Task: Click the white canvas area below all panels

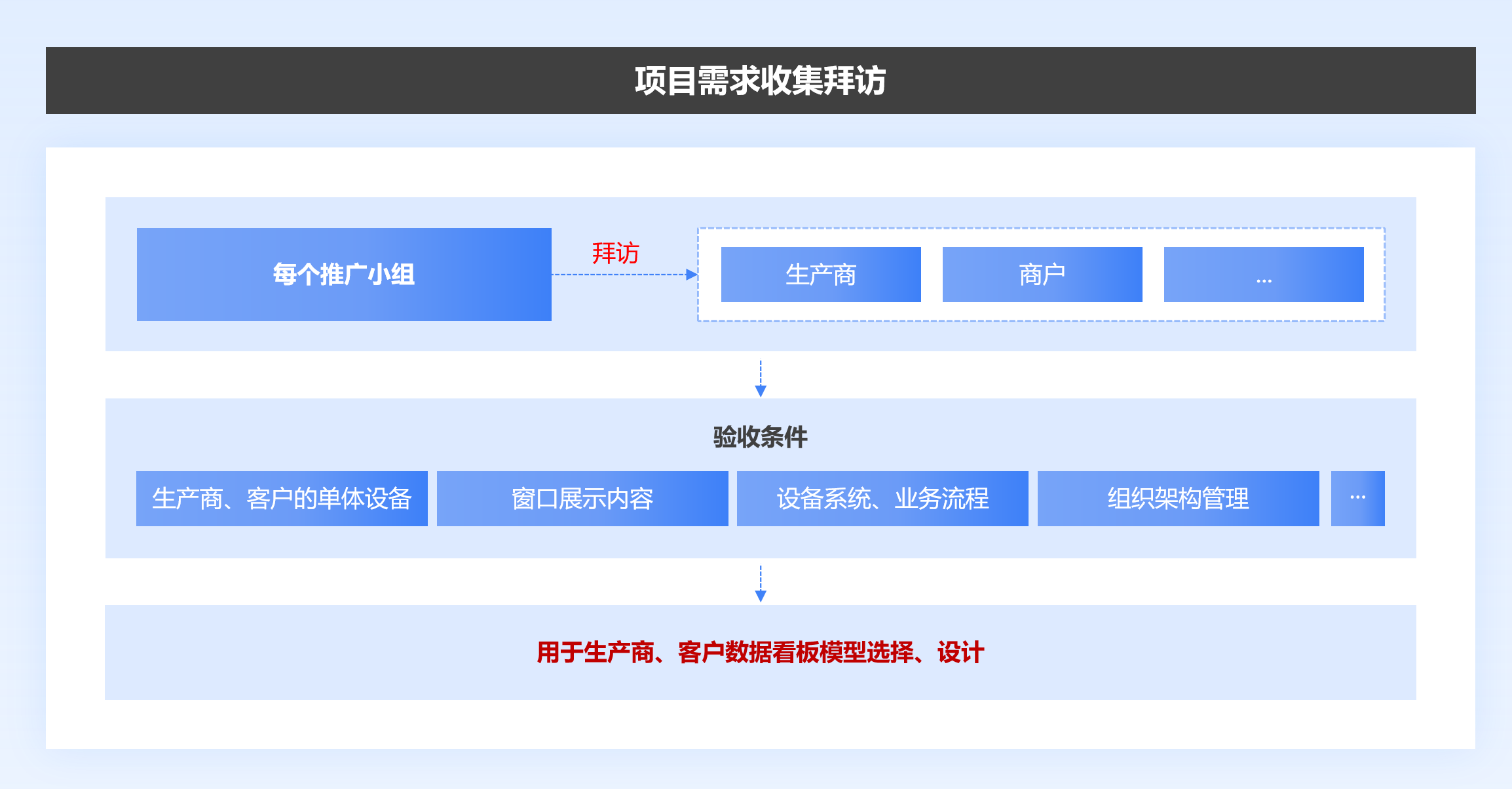Action: tap(760, 725)
